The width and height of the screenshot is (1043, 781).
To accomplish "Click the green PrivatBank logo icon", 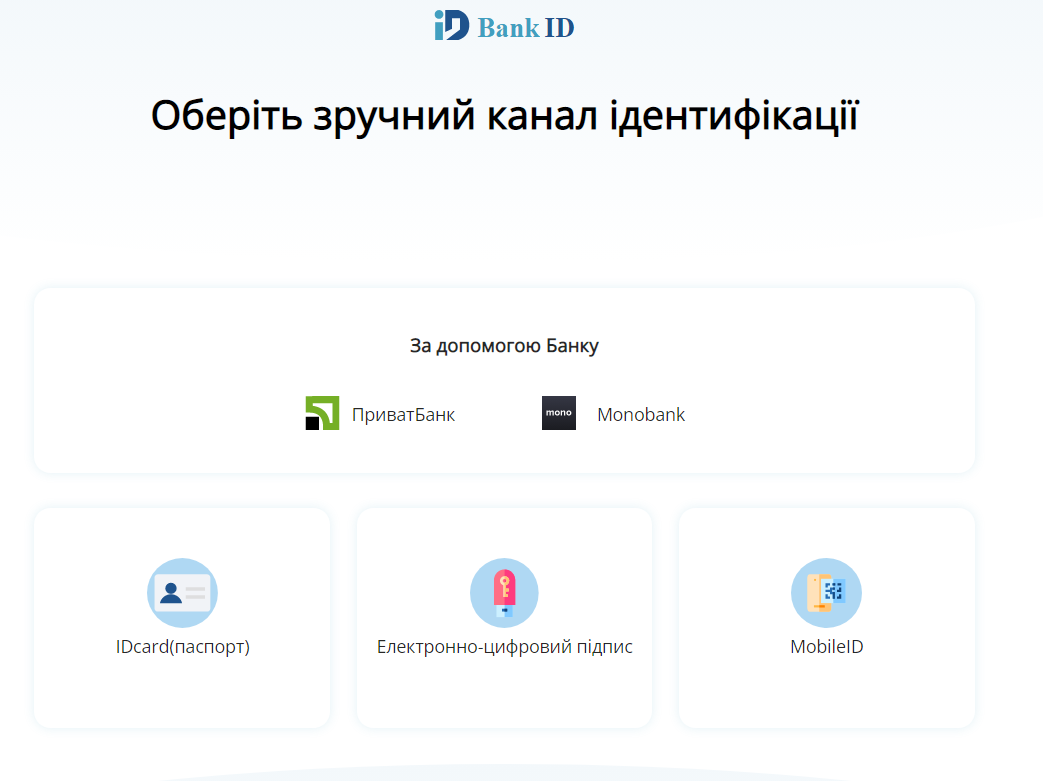I will (322, 413).
